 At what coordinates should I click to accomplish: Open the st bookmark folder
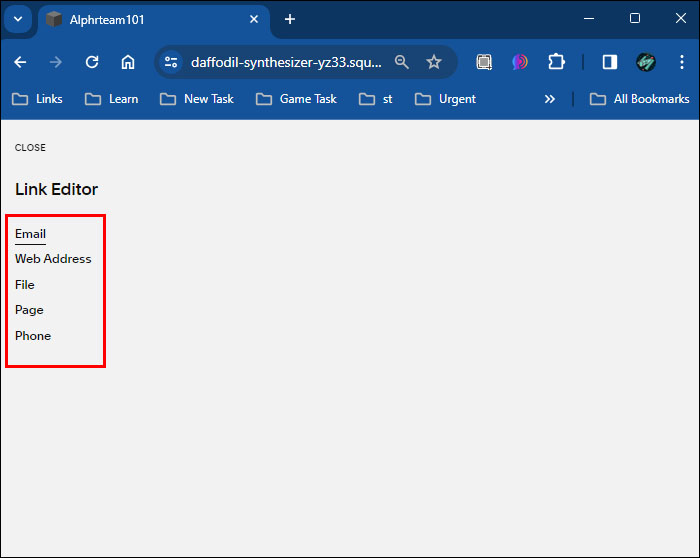tap(375, 99)
